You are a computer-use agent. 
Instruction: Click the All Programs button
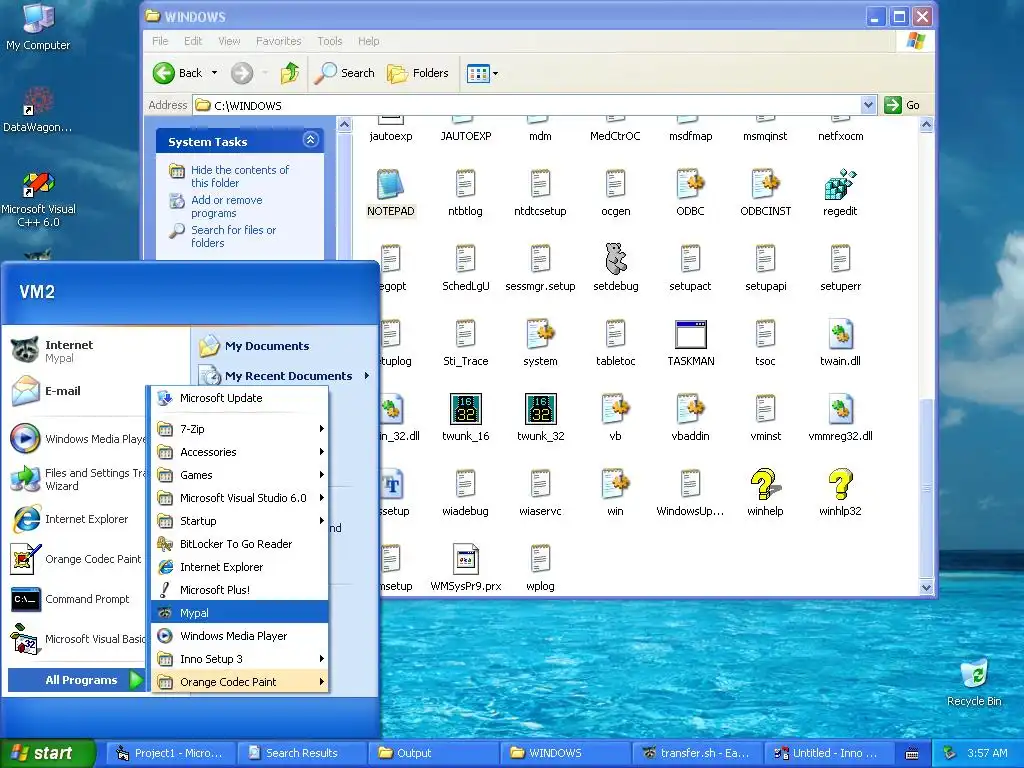coord(76,680)
